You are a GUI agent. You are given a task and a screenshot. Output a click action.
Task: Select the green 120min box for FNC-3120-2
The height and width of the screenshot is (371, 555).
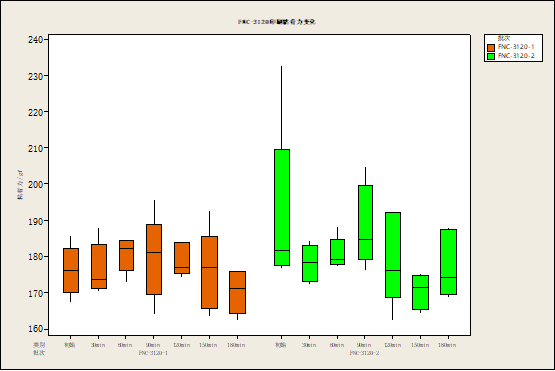(393, 255)
